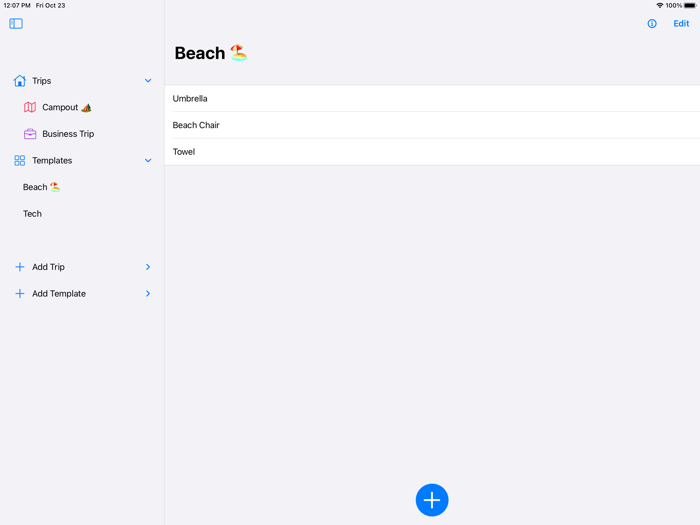
Task: Click the Business Trip briefcase icon
Action: (30, 134)
